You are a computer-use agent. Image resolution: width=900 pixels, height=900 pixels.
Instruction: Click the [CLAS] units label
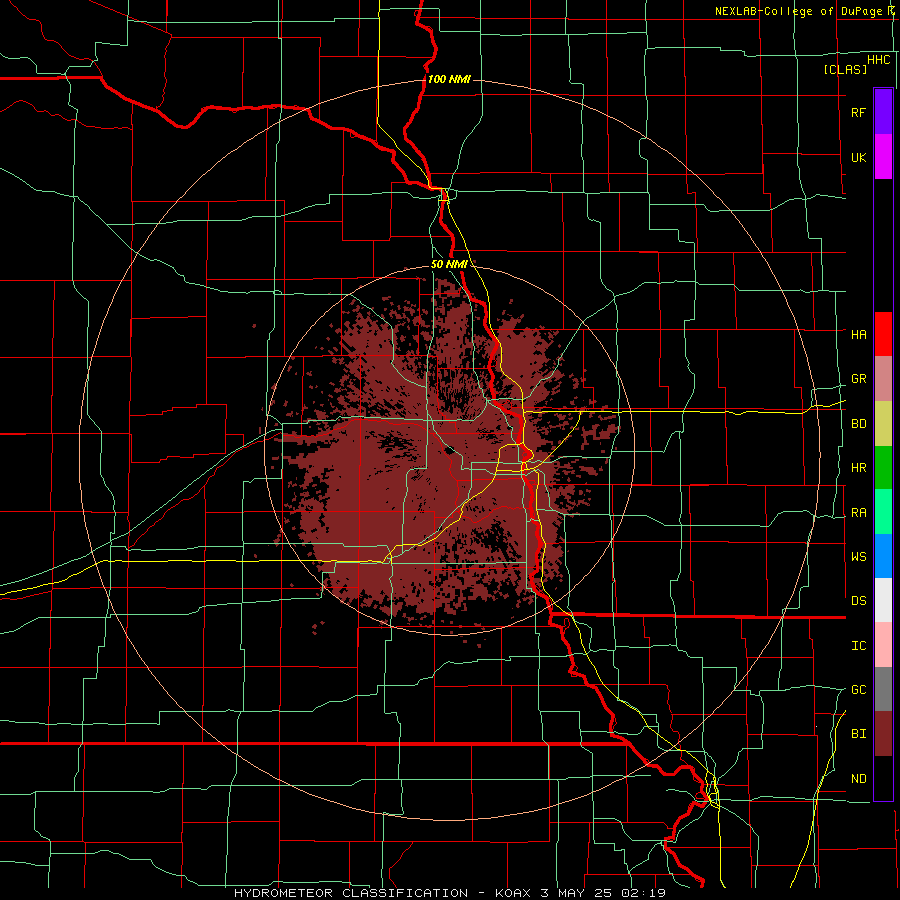coord(845,69)
